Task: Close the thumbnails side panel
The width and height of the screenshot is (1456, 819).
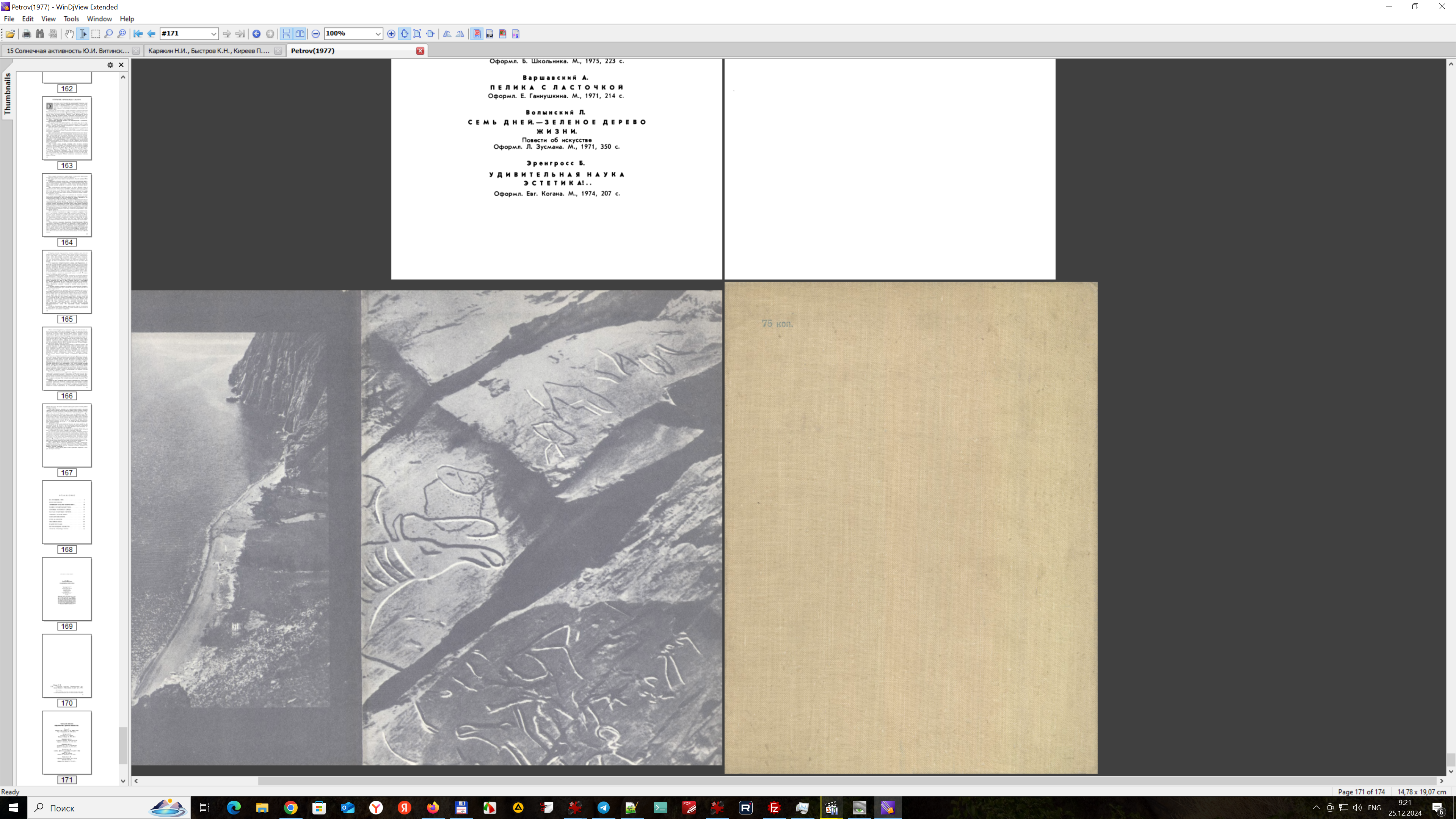Action: tap(121, 65)
